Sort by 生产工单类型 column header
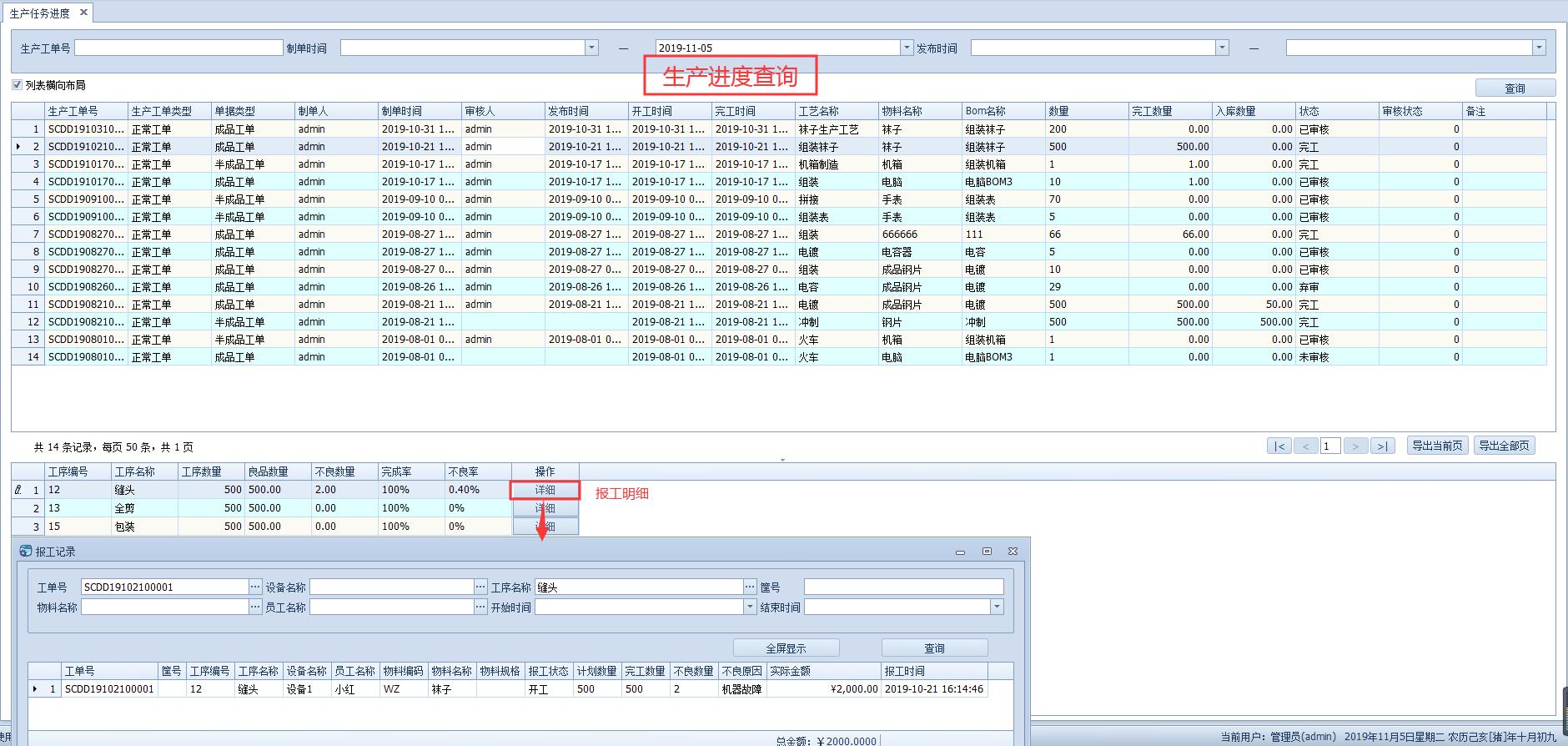1568x746 pixels. click(x=169, y=111)
